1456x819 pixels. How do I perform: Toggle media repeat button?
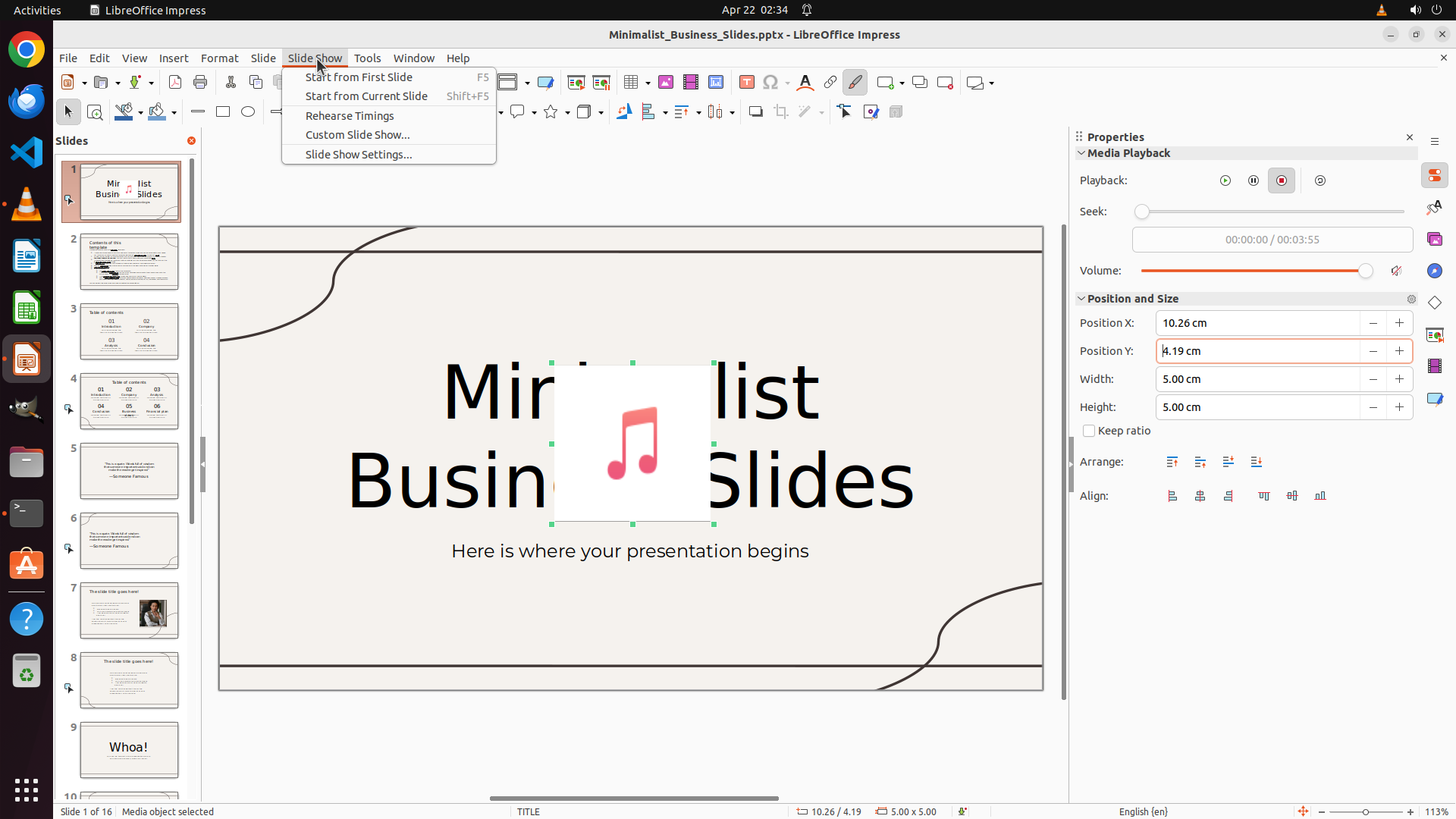pyautogui.click(x=1320, y=180)
